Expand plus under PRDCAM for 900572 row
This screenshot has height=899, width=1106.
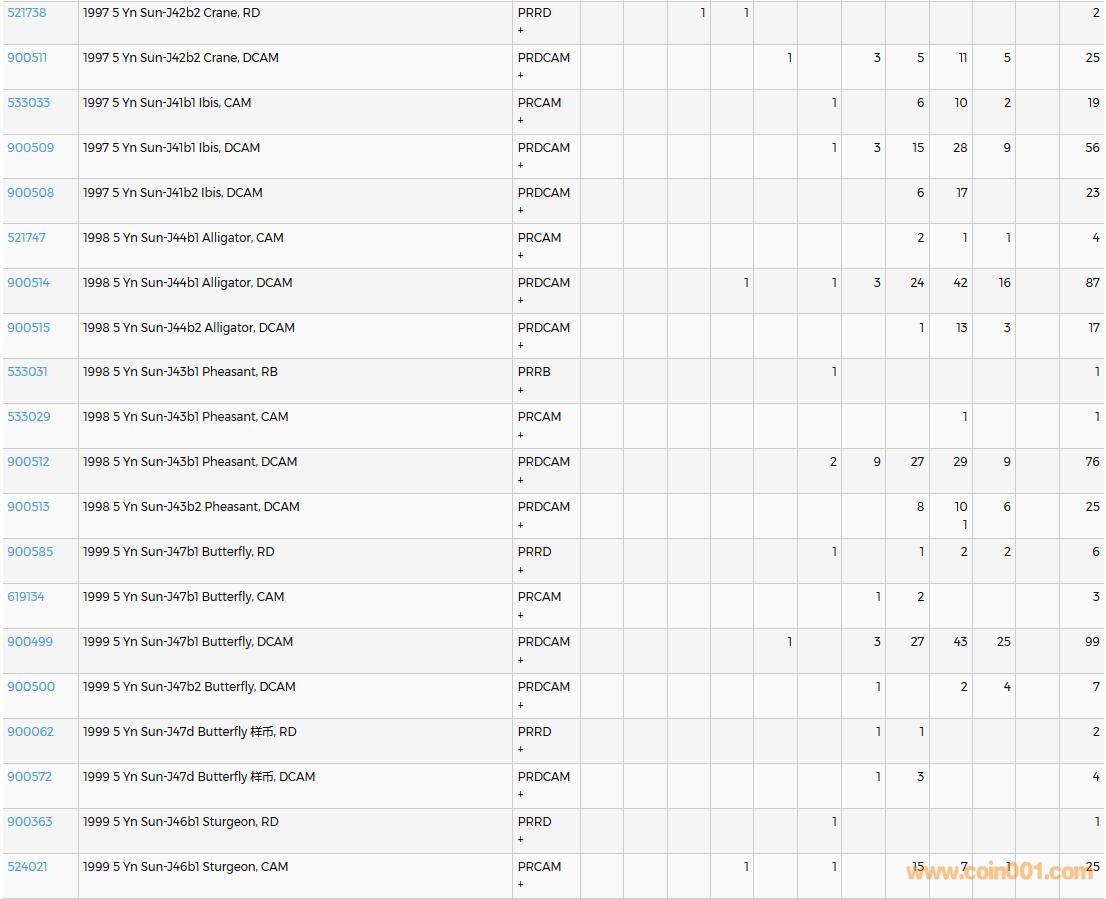tap(521, 795)
